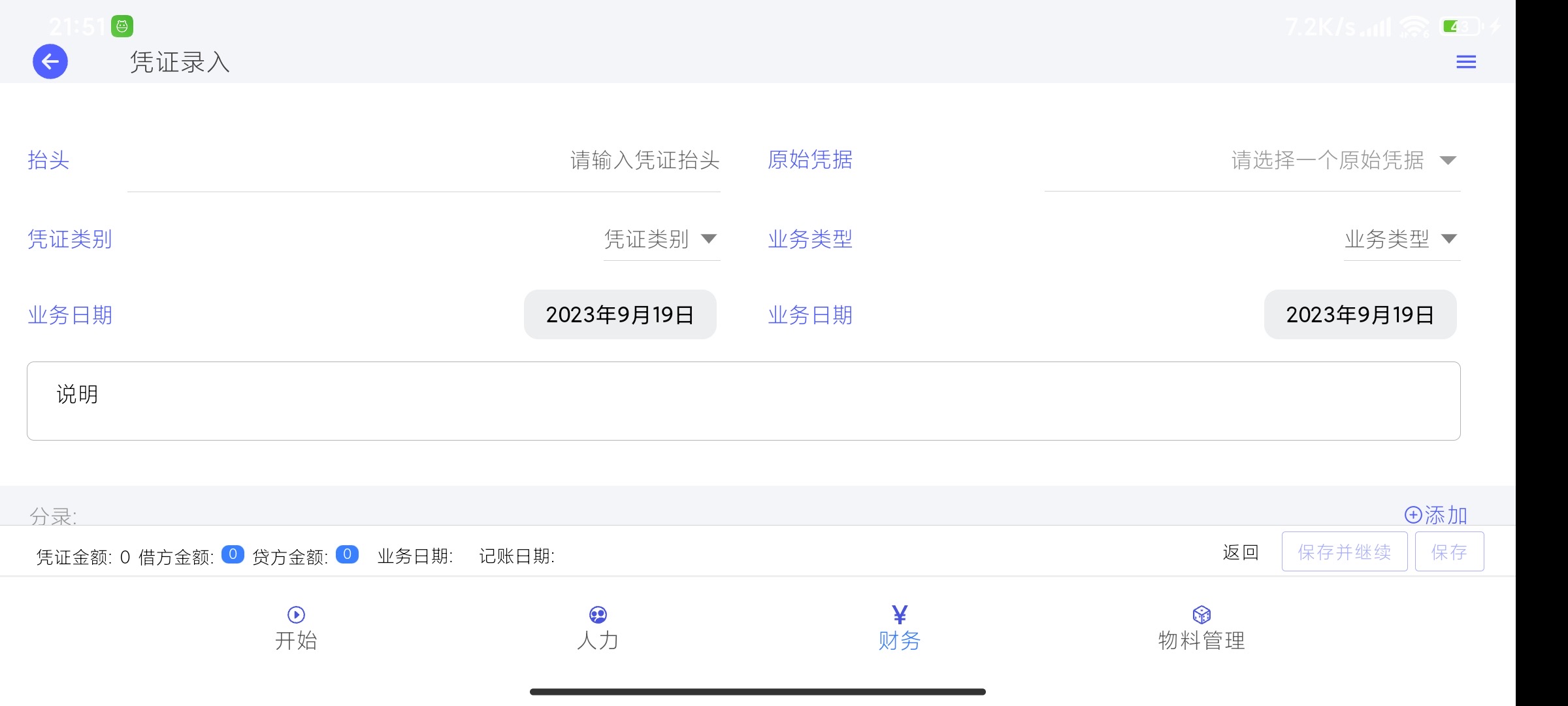Expand the 原始凭据 dropdown
The height and width of the screenshot is (706, 1568).
(x=1448, y=160)
